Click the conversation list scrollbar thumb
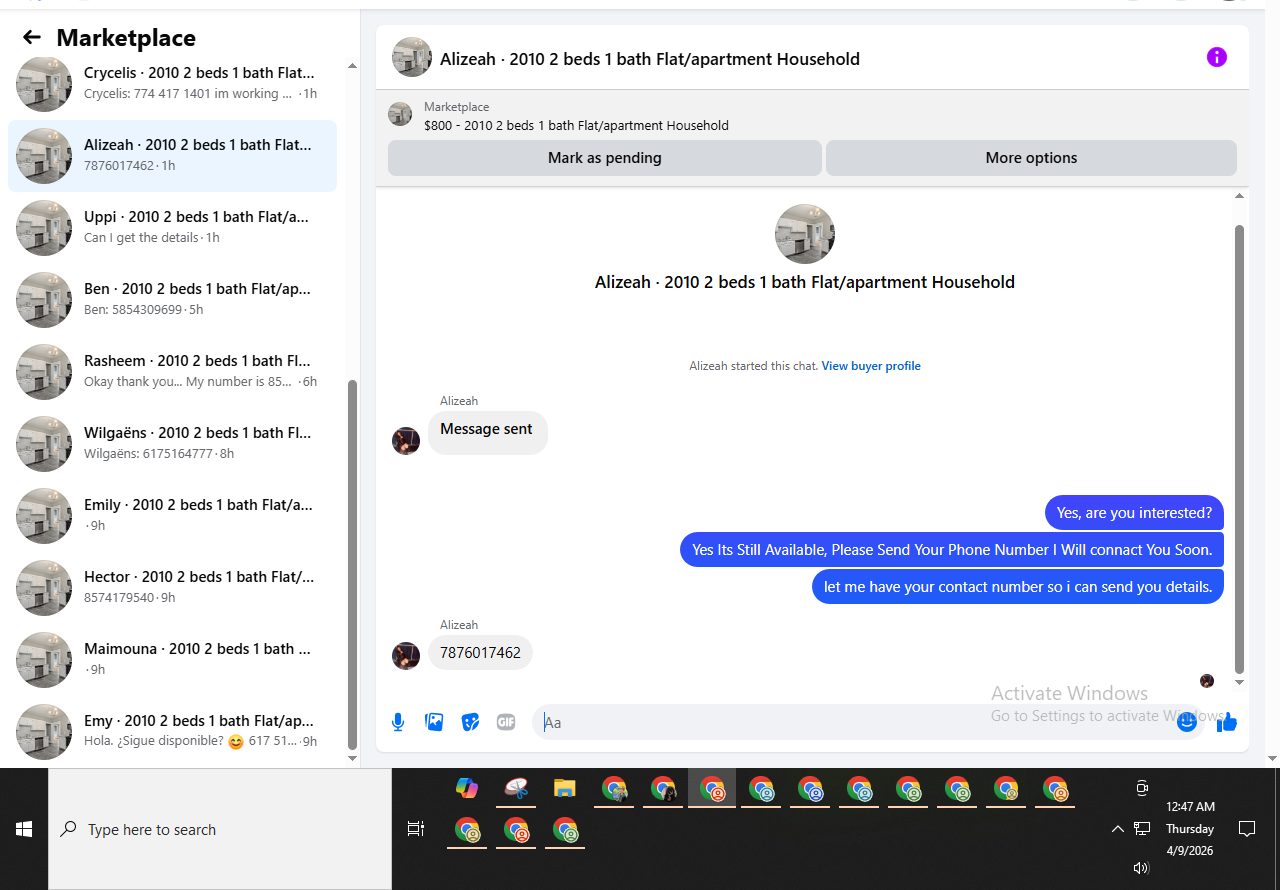This screenshot has height=890, width=1280. pyautogui.click(x=352, y=565)
